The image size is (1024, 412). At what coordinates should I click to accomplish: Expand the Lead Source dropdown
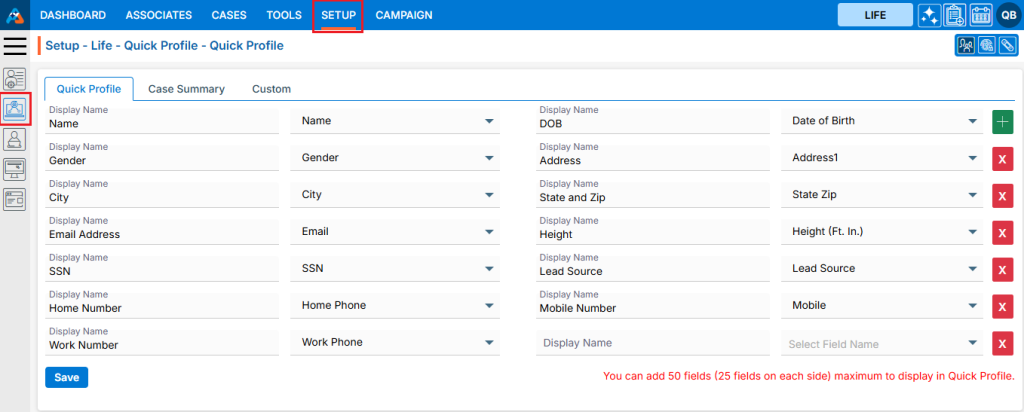(x=972, y=269)
